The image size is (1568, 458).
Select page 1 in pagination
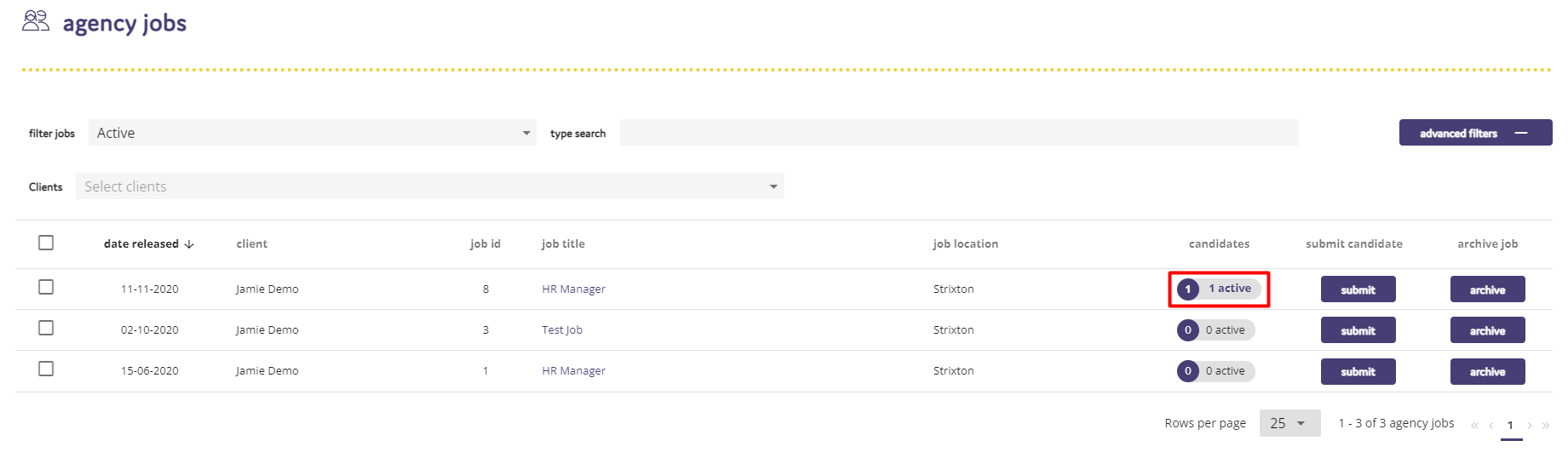(1511, 426)
